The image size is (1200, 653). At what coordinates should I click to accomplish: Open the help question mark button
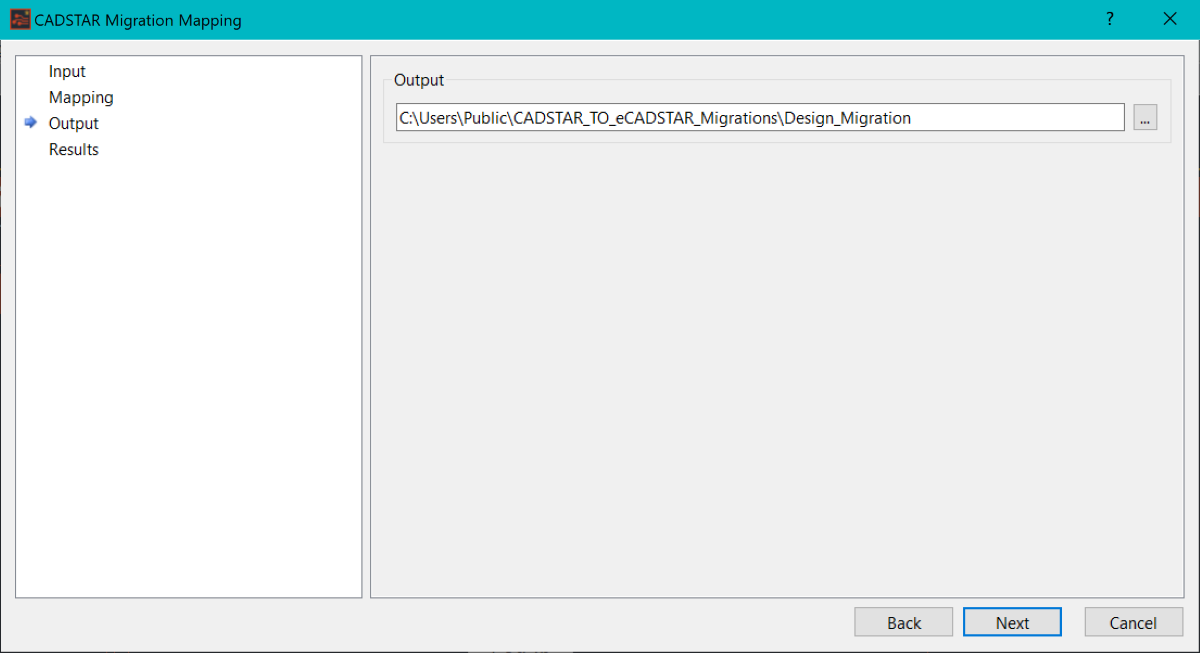coord(1110,19)
